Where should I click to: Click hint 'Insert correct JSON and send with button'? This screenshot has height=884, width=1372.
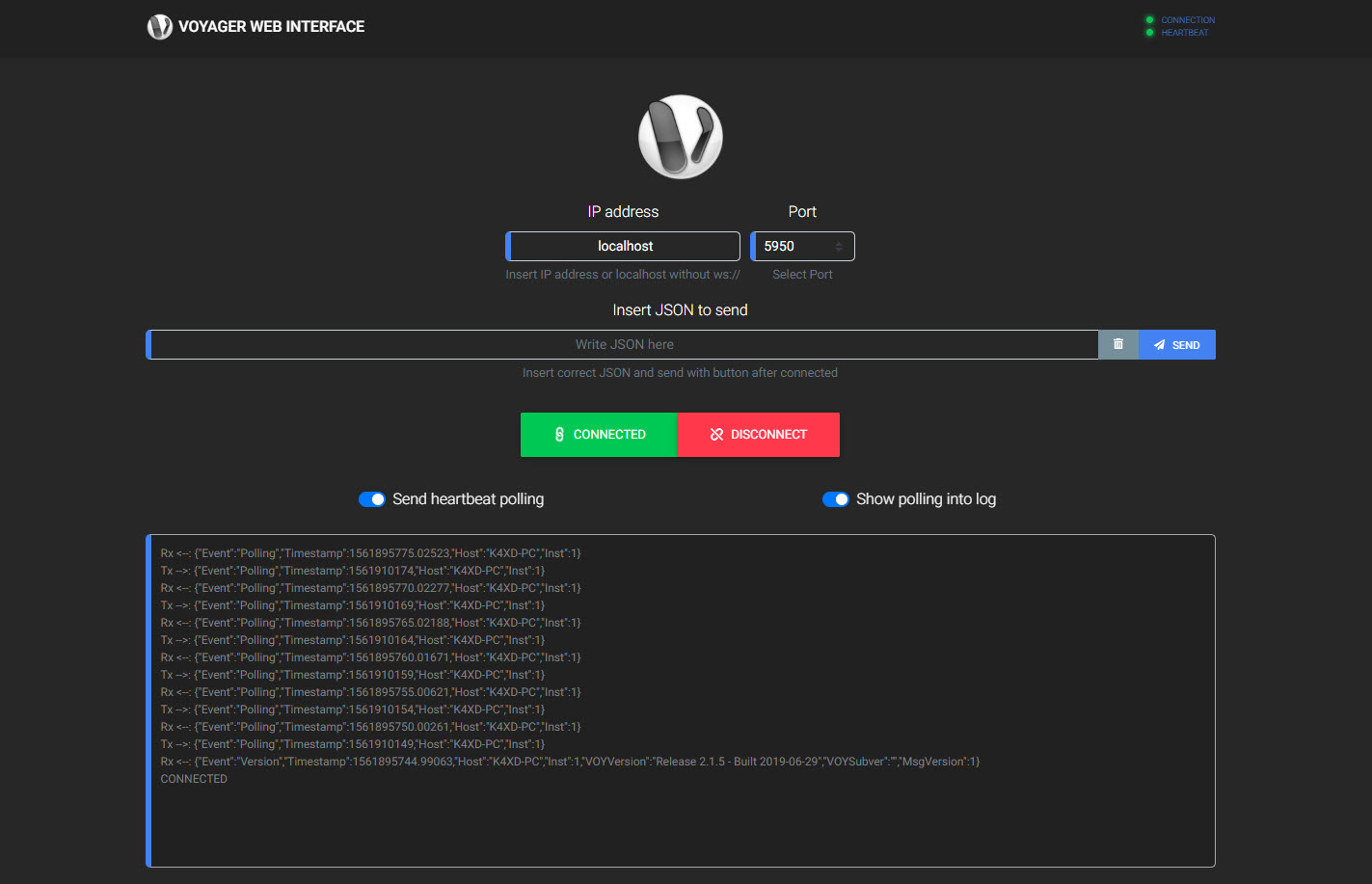point(681,373)
